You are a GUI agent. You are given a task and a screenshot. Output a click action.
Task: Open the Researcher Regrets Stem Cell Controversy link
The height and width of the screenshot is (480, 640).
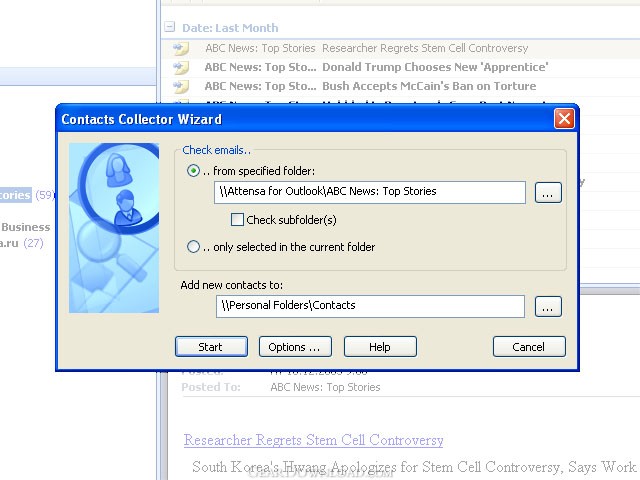313,440
